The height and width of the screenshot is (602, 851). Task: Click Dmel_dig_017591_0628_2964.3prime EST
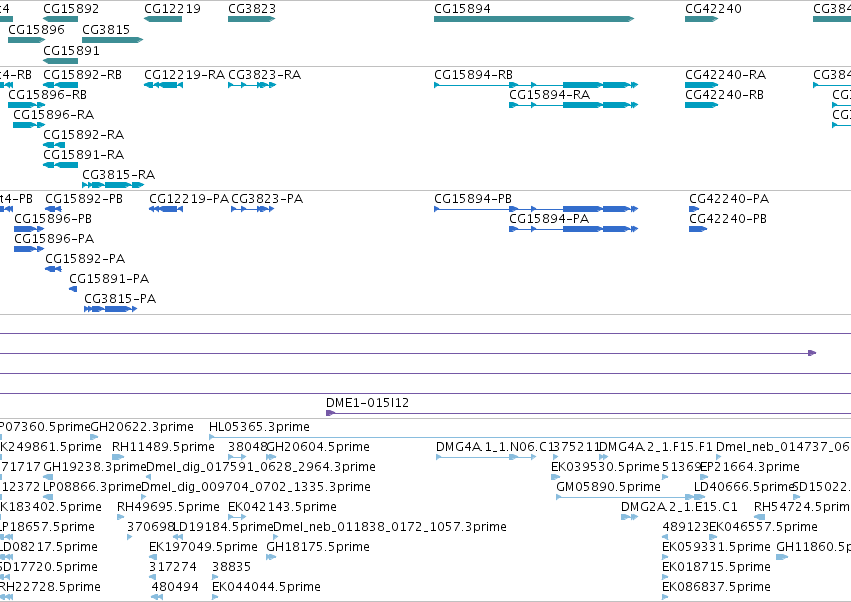(x=261, y=467)
